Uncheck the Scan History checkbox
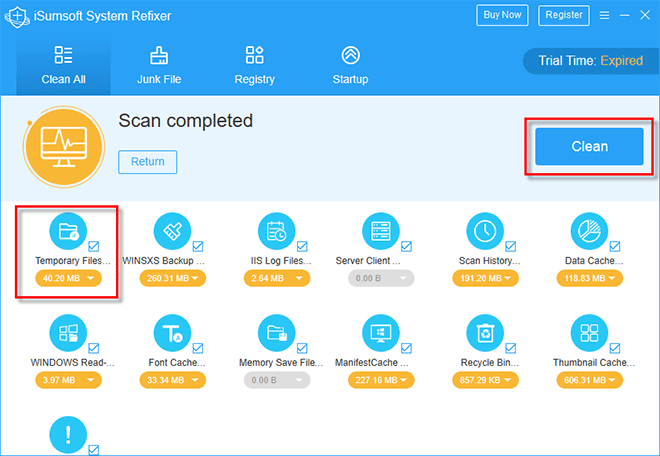Screen dimensions: 660x456 pos(511,246)
